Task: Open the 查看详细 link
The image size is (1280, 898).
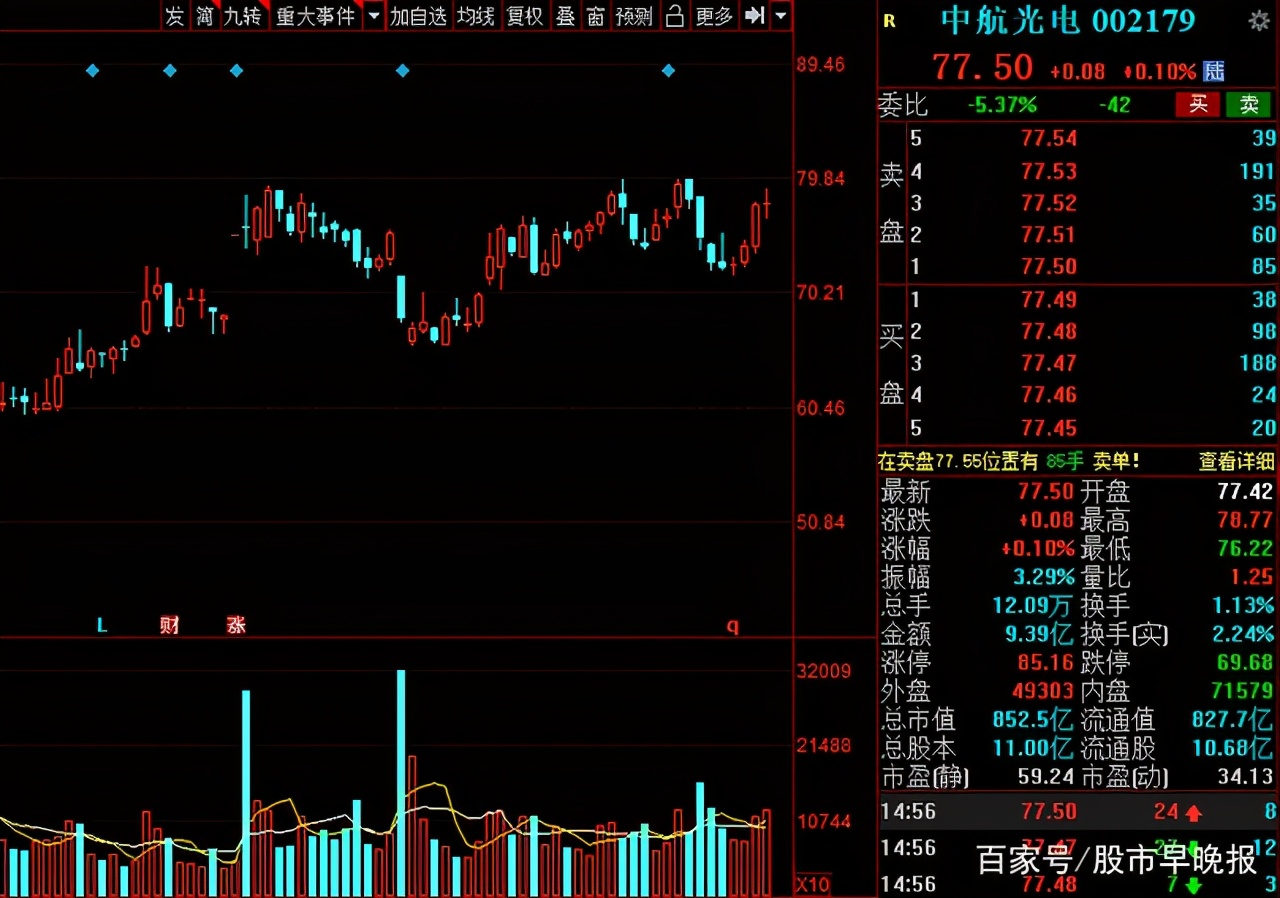Action: coord(1237,462)
